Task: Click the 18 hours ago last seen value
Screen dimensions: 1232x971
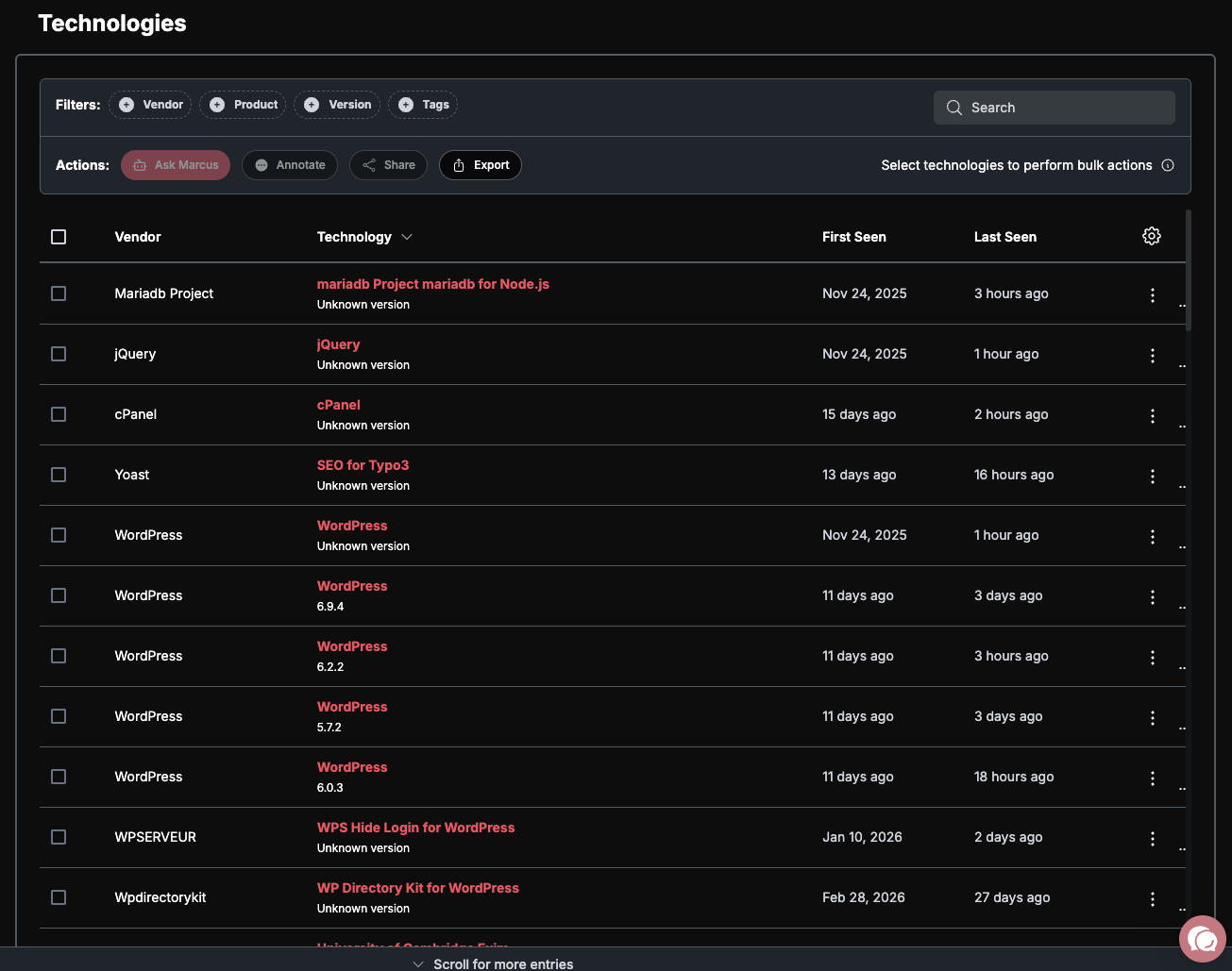Action: click(x=1014, y=777)
